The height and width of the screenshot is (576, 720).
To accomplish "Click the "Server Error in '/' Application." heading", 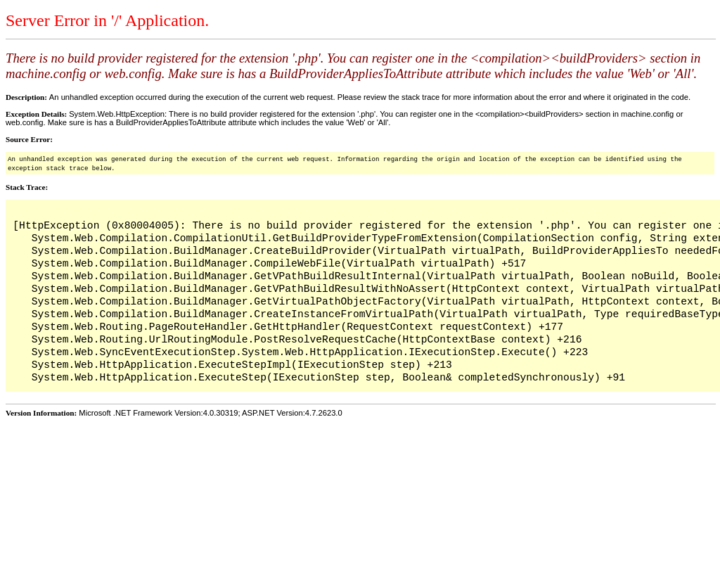I will pyautogui.click(x=107, y=21).
